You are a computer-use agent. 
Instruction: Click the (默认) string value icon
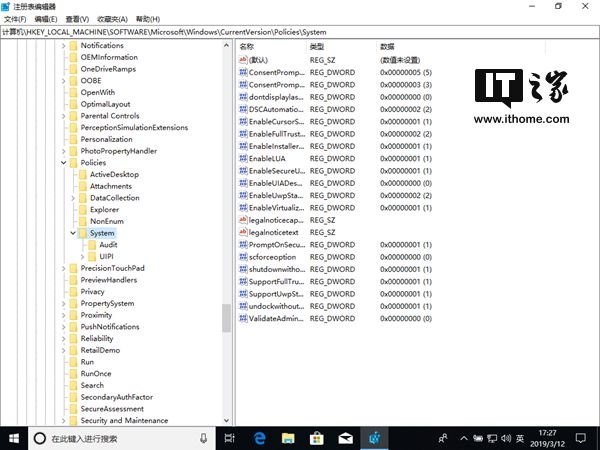(x=243, y=60)
